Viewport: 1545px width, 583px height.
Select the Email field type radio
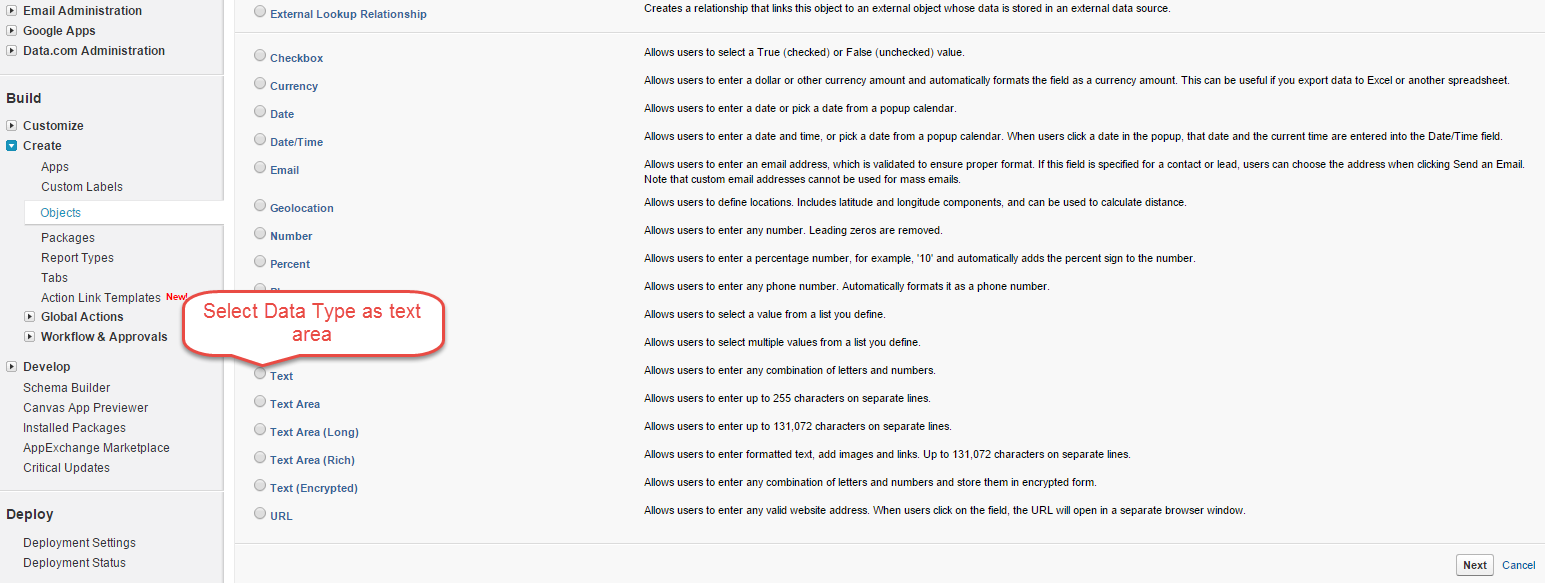tap(260, 168)
